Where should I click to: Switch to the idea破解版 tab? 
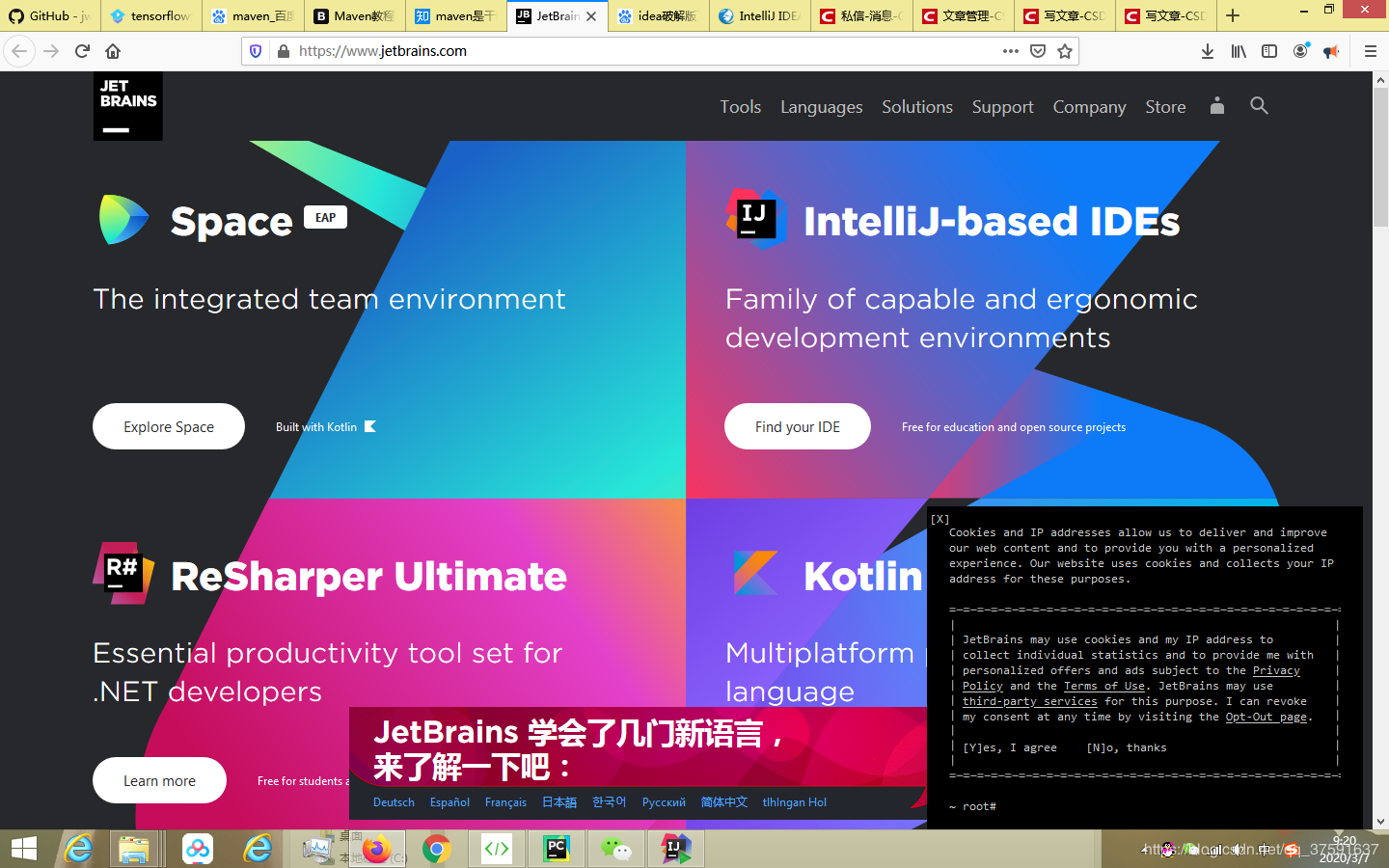658,16
